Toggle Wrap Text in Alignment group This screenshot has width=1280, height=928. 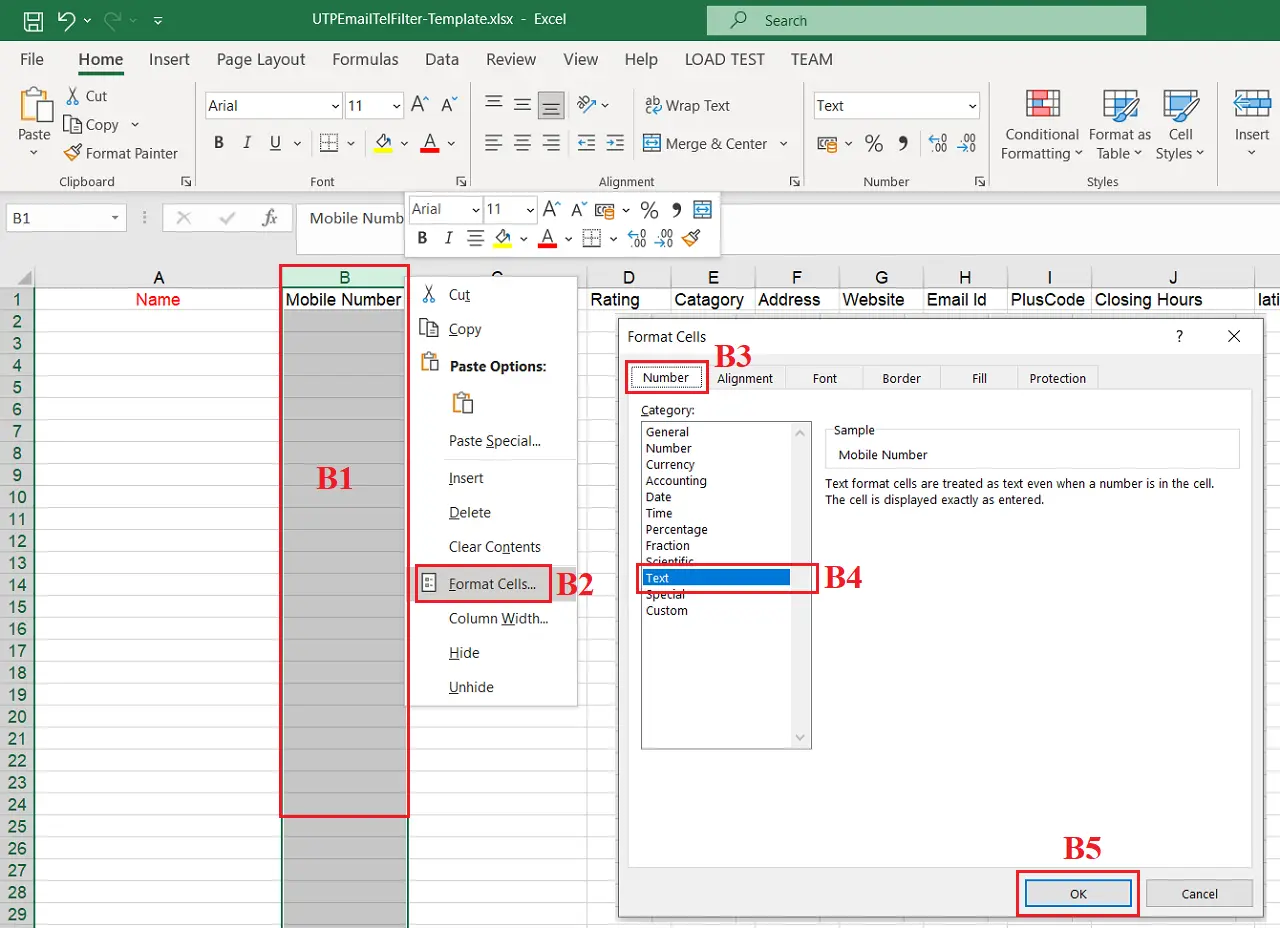click(x=687, y=105)
